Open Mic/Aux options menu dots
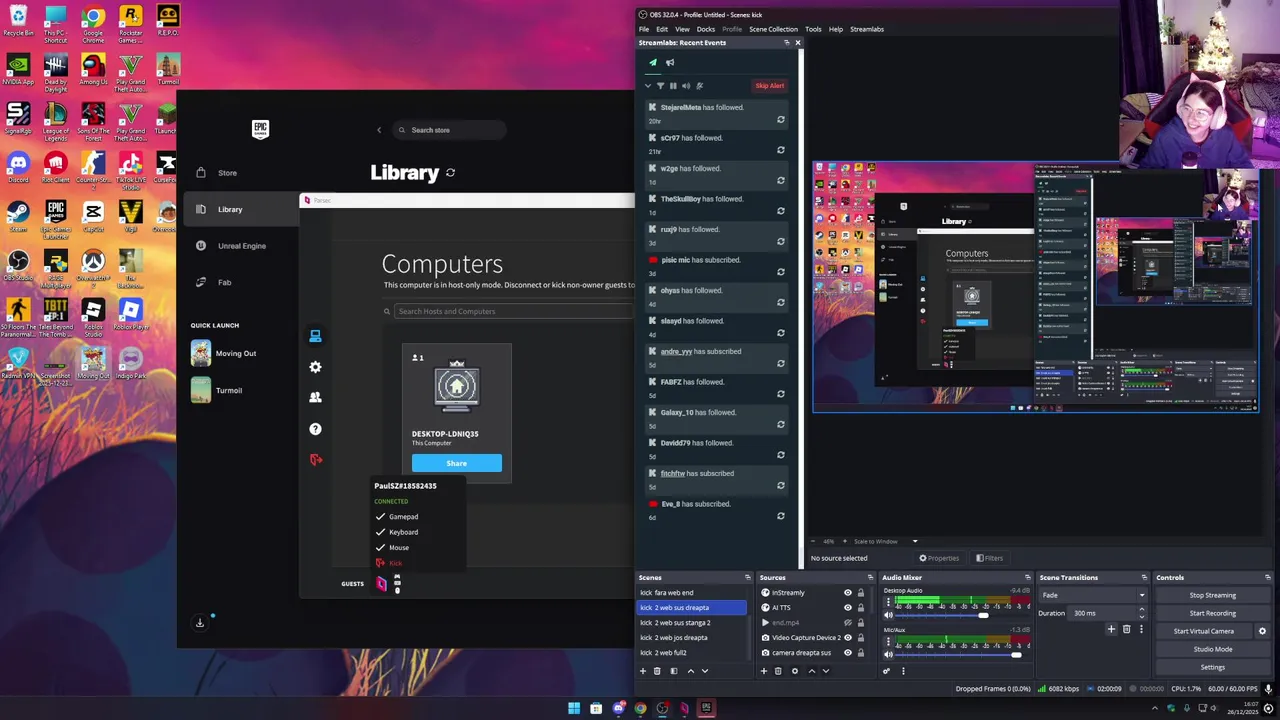1280x720 pixels. pyautogui.click(x=888, y=641)
